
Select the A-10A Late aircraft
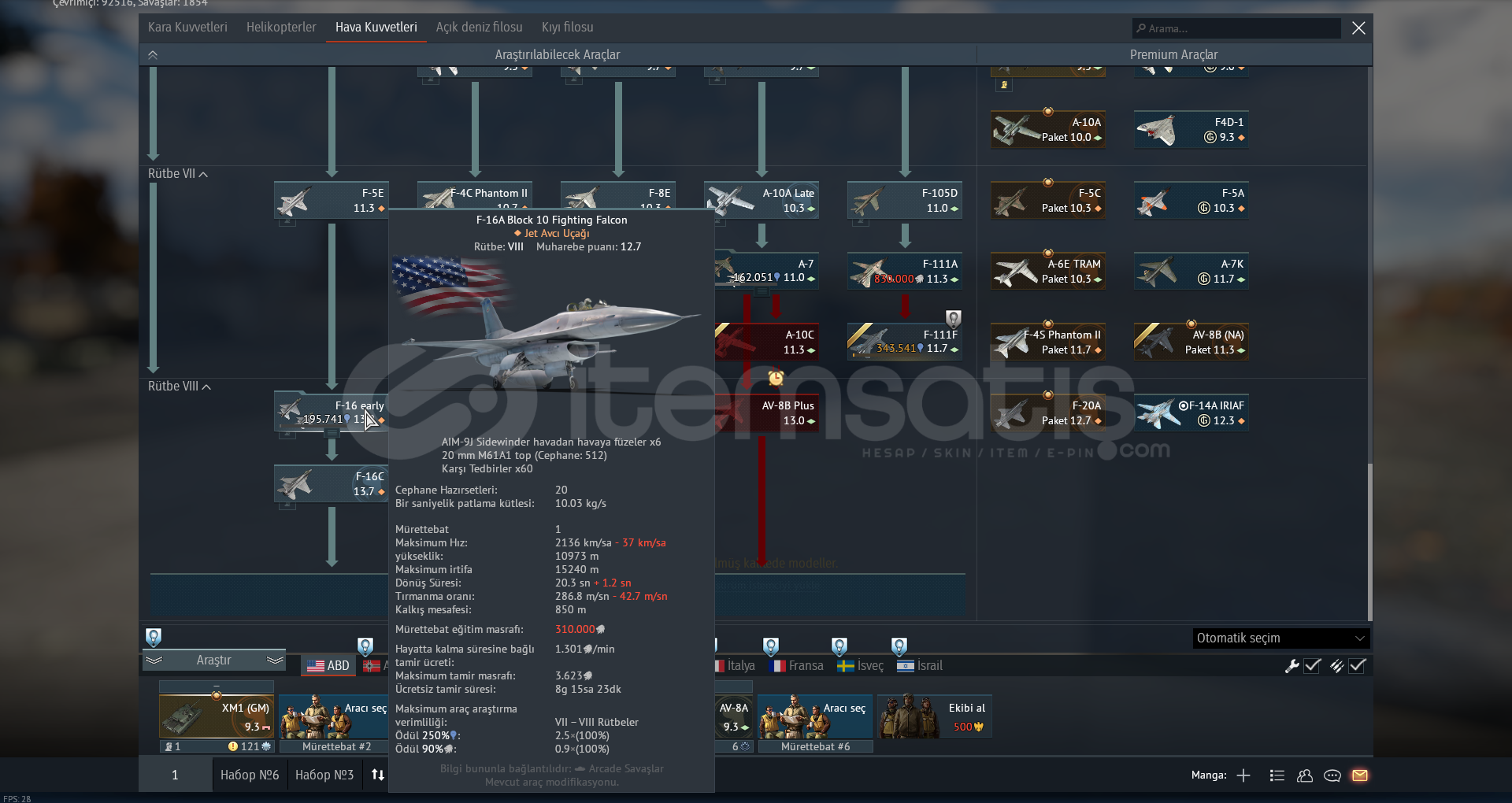tap(762, 201)
